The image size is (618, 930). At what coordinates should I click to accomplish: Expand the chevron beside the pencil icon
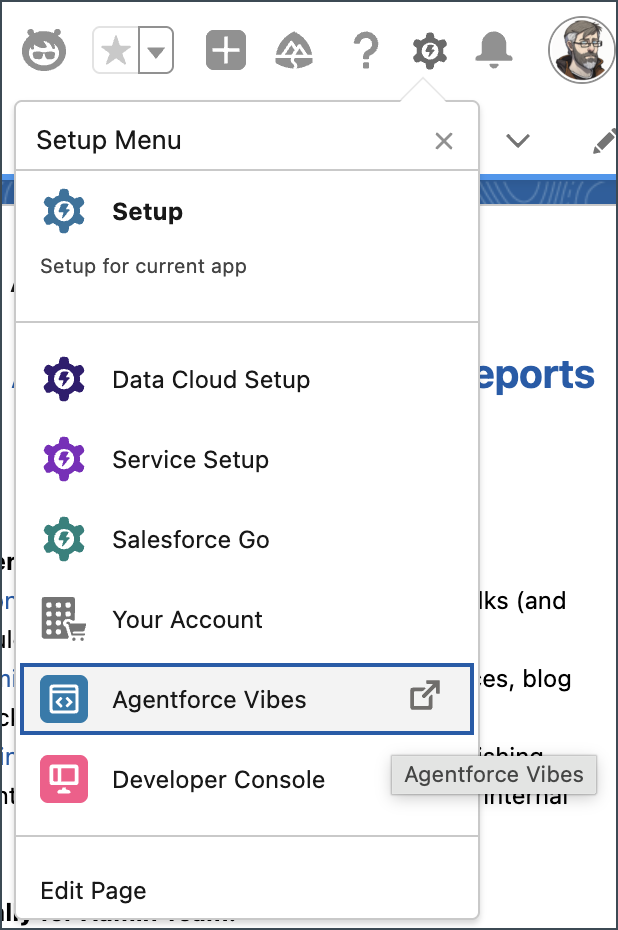click(517, 141)
